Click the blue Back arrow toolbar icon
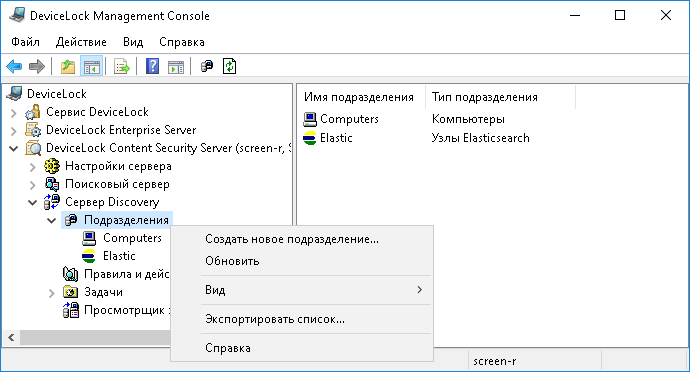Image resolution: width=690 pixels, height=372 pixels. 14,67
